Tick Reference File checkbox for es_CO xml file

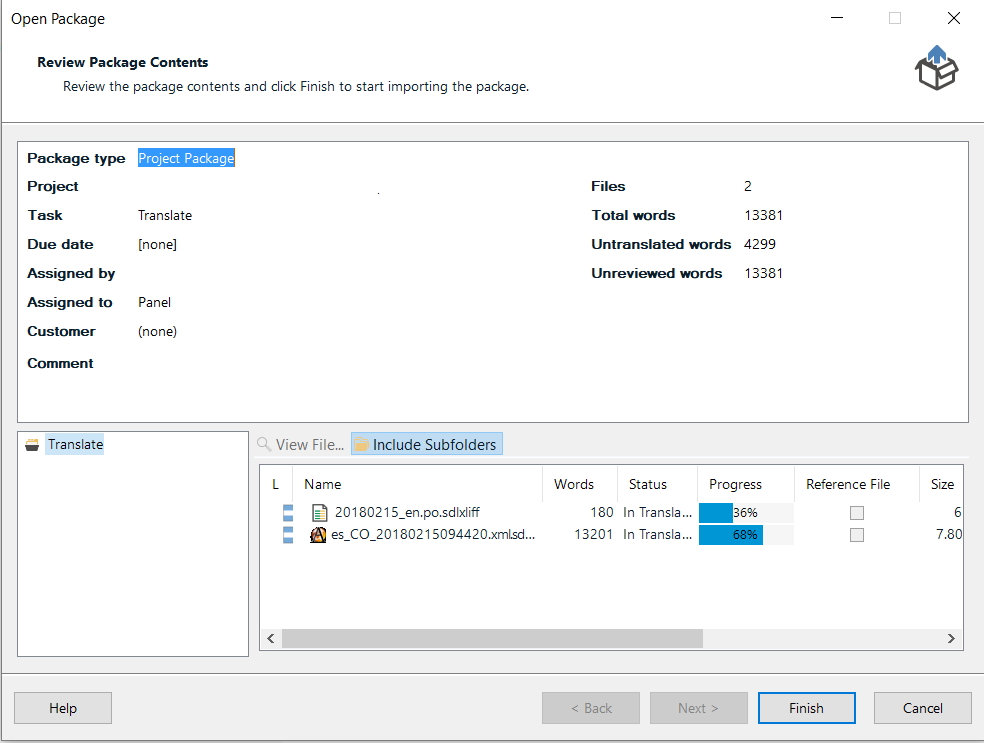point(857,535)
